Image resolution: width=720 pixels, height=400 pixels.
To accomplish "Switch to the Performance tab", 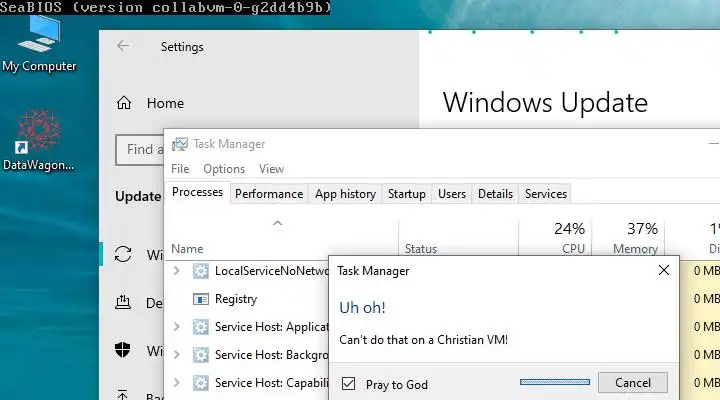I will [268, 194].
